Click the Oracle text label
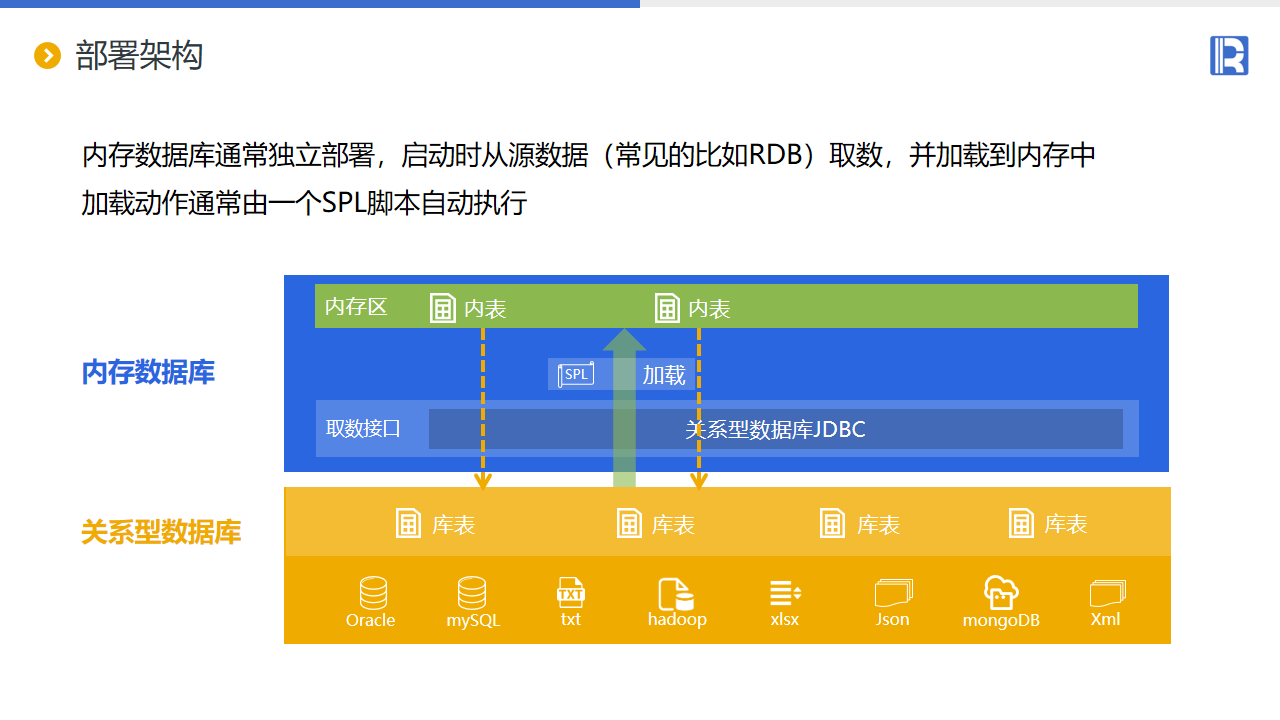 tap(371, 620)
